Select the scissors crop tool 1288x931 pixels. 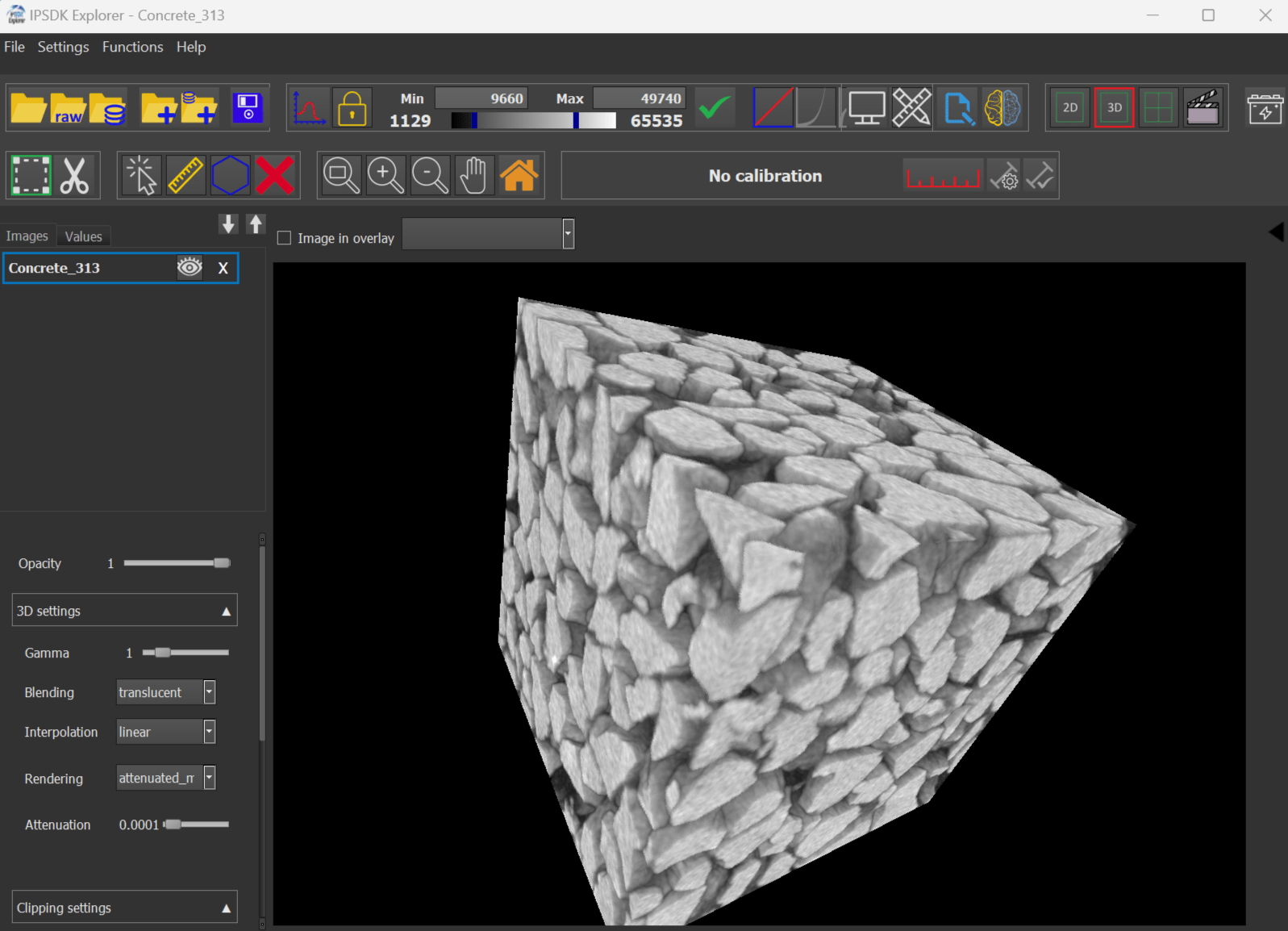[75, 176]
